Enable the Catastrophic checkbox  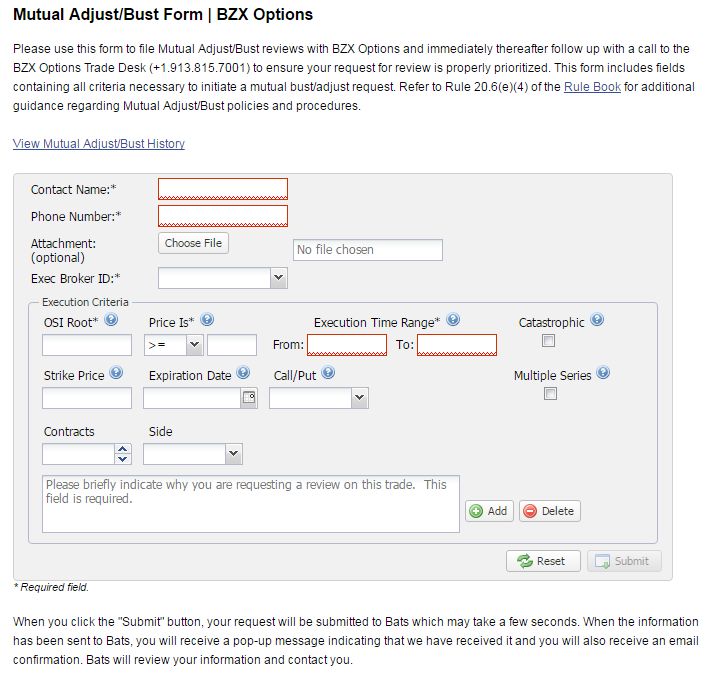coord(548,341)
